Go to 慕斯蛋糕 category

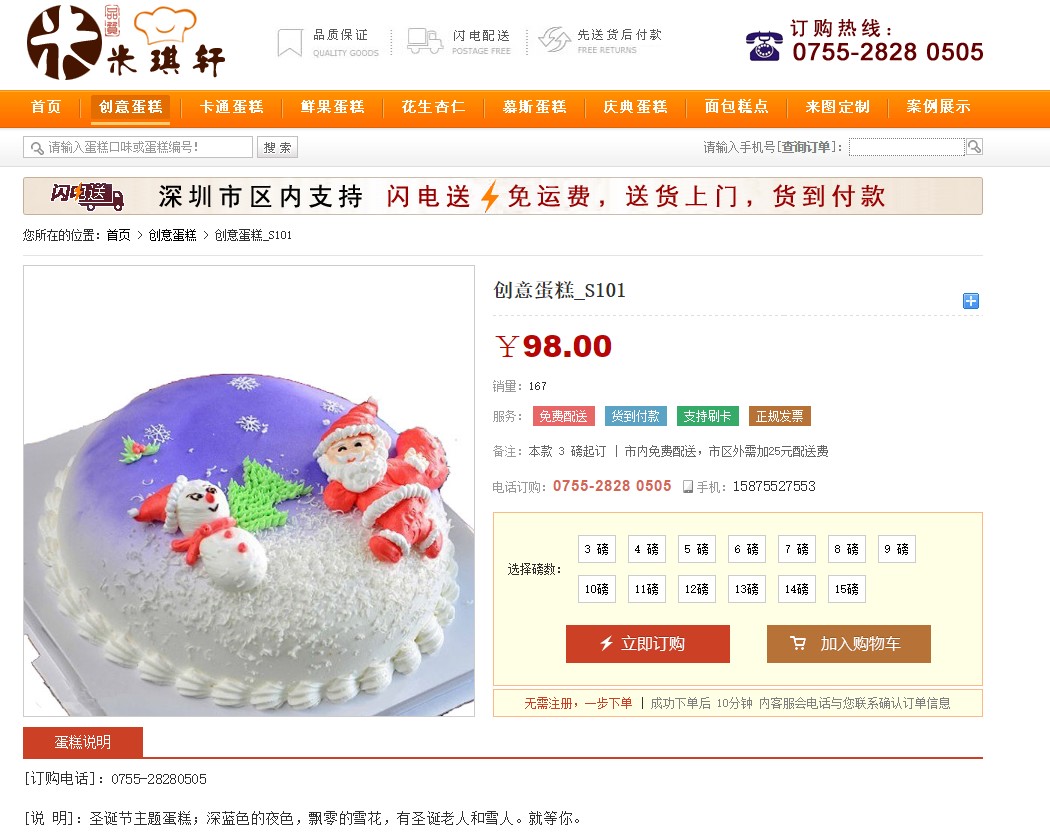534,107
